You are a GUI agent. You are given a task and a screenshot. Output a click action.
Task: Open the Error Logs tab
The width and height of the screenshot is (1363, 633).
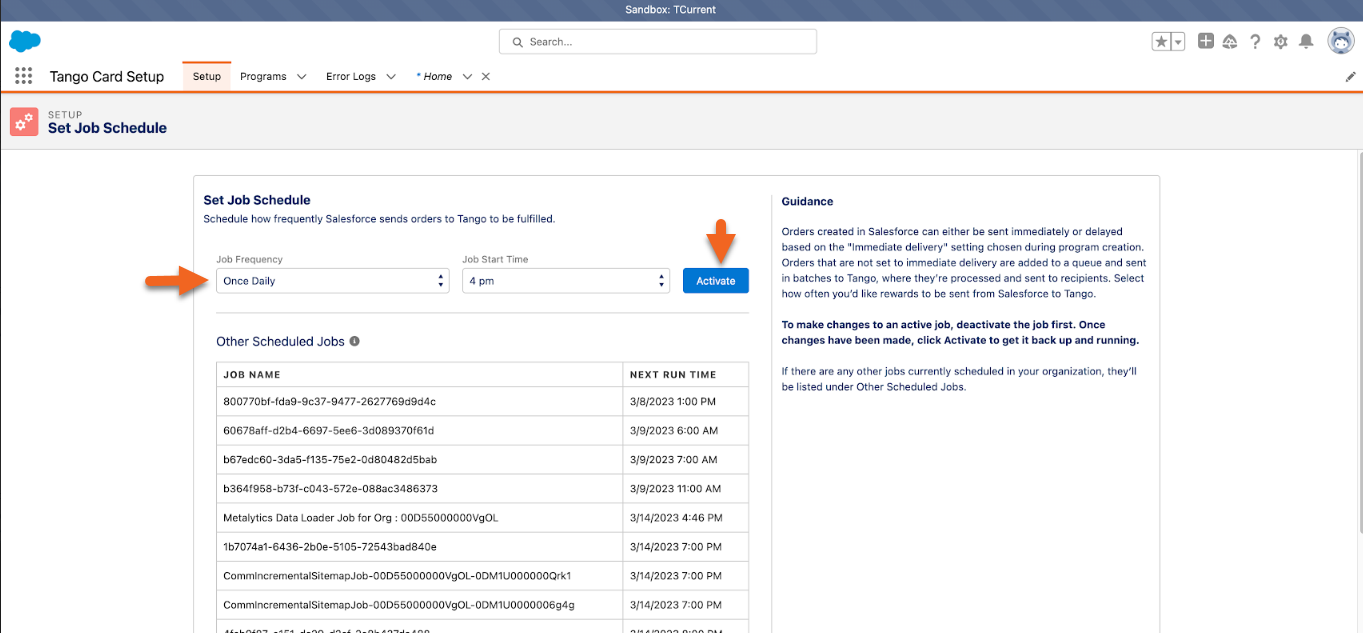[351, 76]
